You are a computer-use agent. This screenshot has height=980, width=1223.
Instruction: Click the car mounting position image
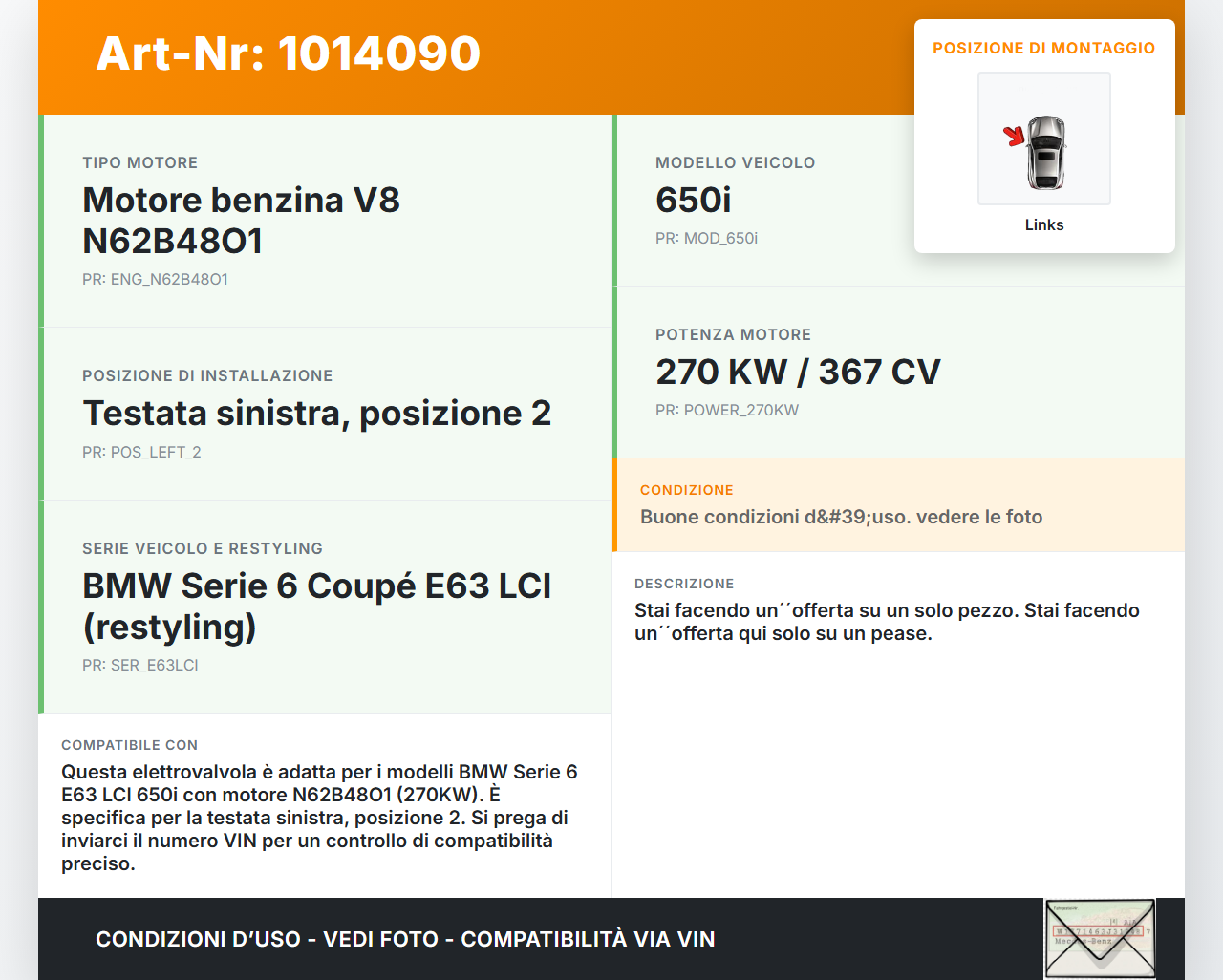[x=1044, y=138]
